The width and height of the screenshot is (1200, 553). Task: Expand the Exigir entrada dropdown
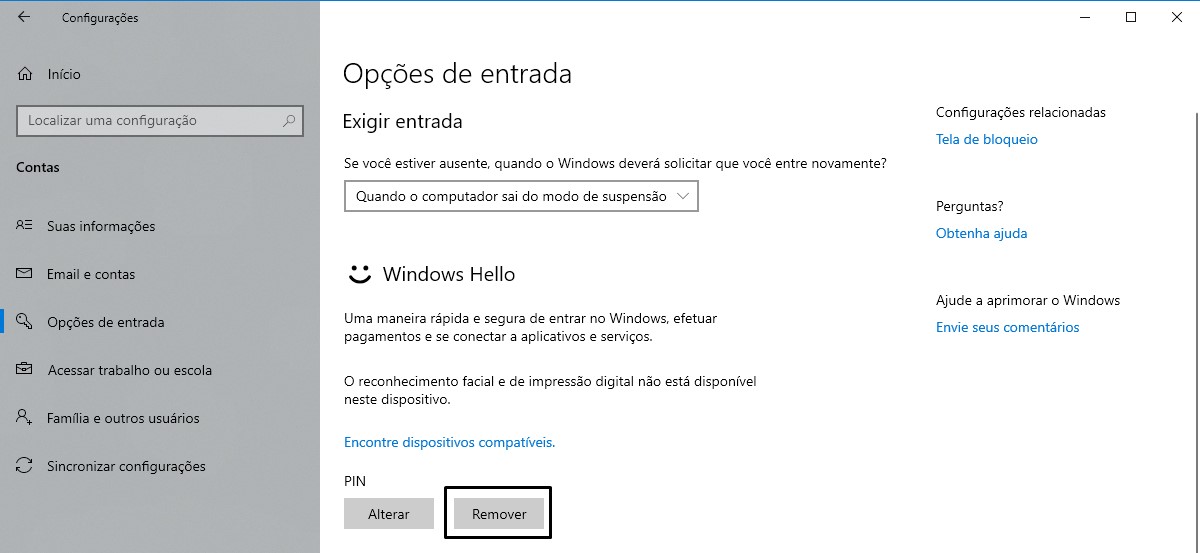[x=521, y=196]
